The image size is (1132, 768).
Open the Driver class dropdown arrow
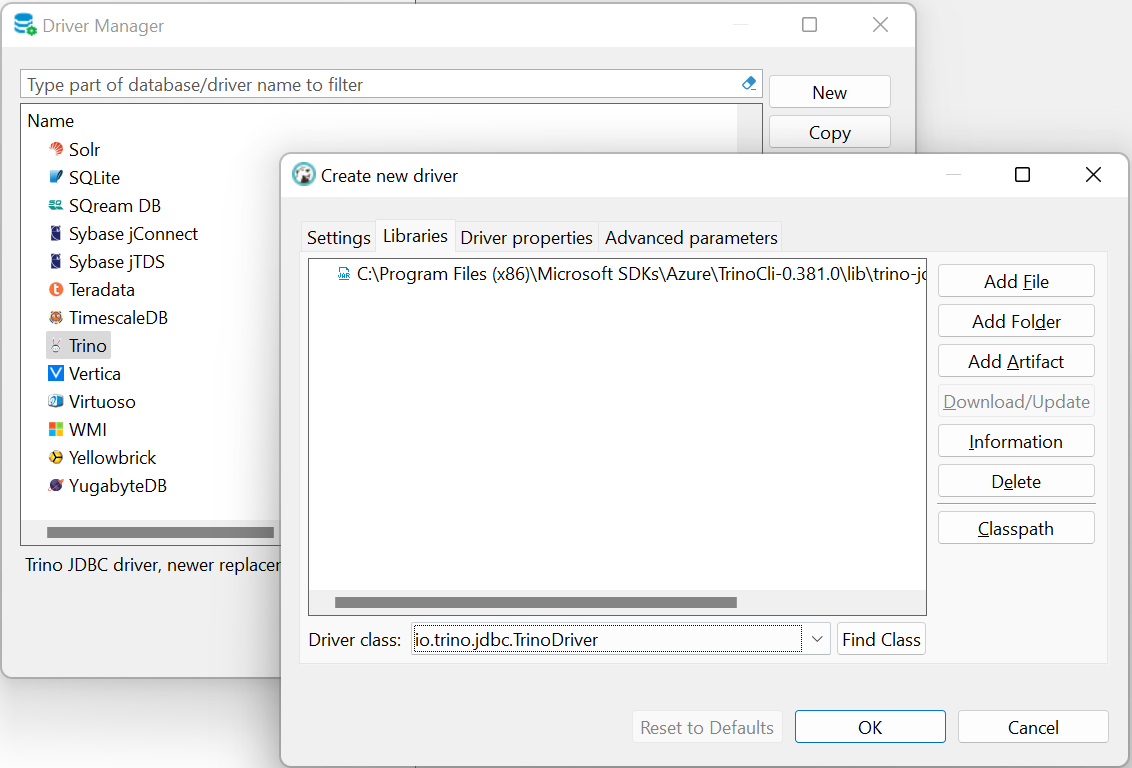[x=817, y=639]
